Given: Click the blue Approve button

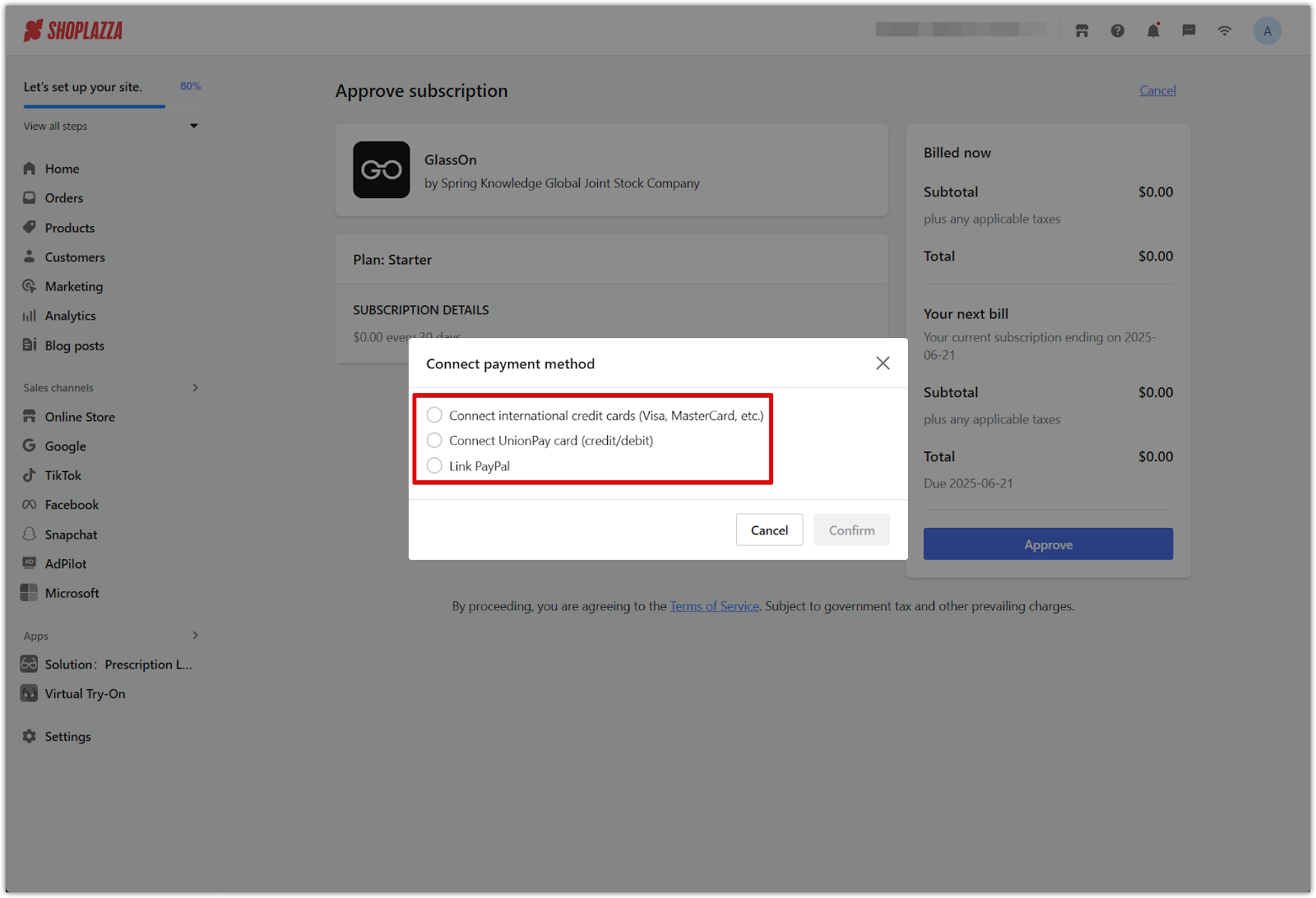Looking at the screenshot, I should click(x=1048, y=544).
